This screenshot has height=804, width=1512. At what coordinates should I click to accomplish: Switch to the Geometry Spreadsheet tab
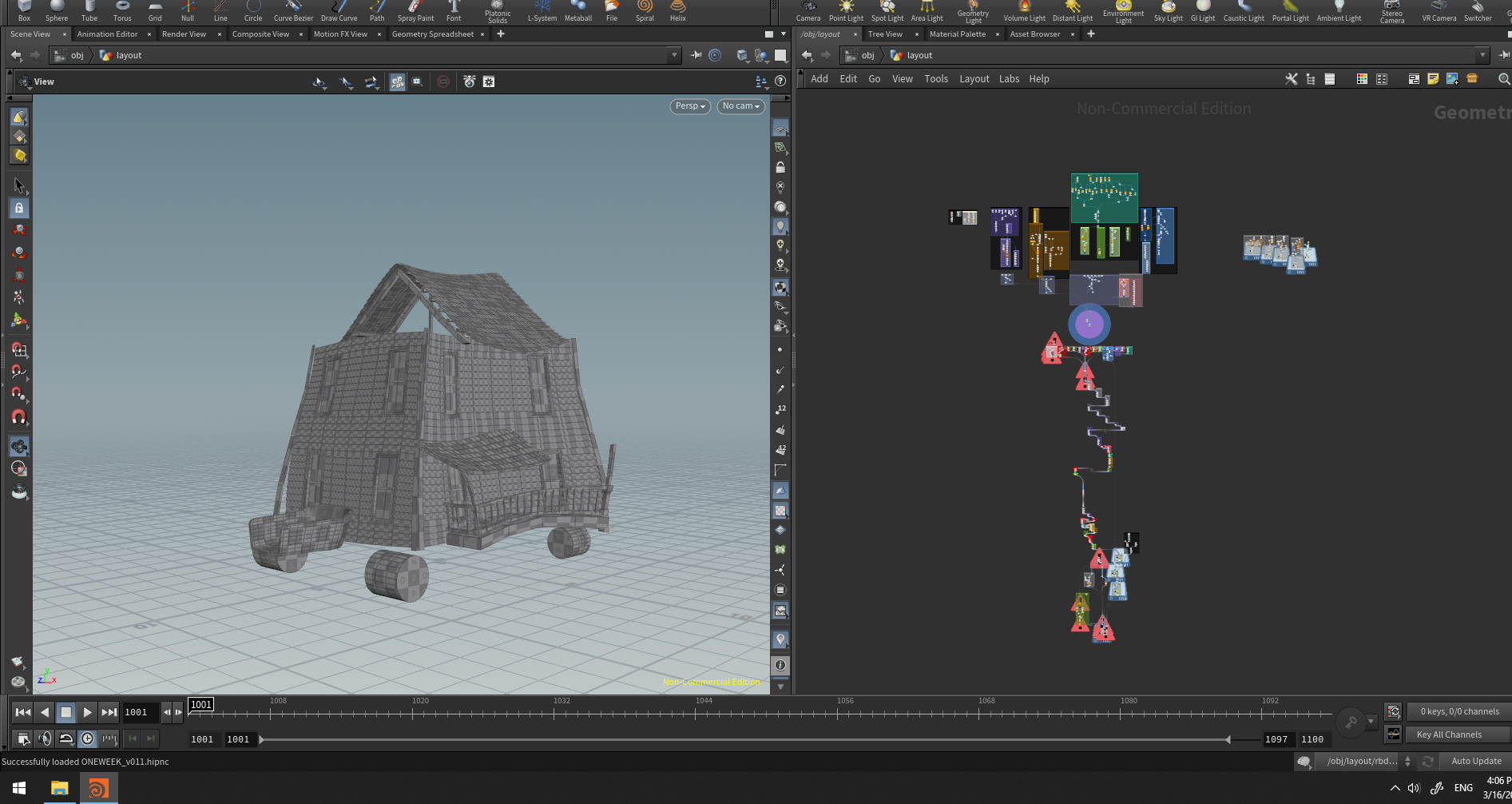click(433, 34)
